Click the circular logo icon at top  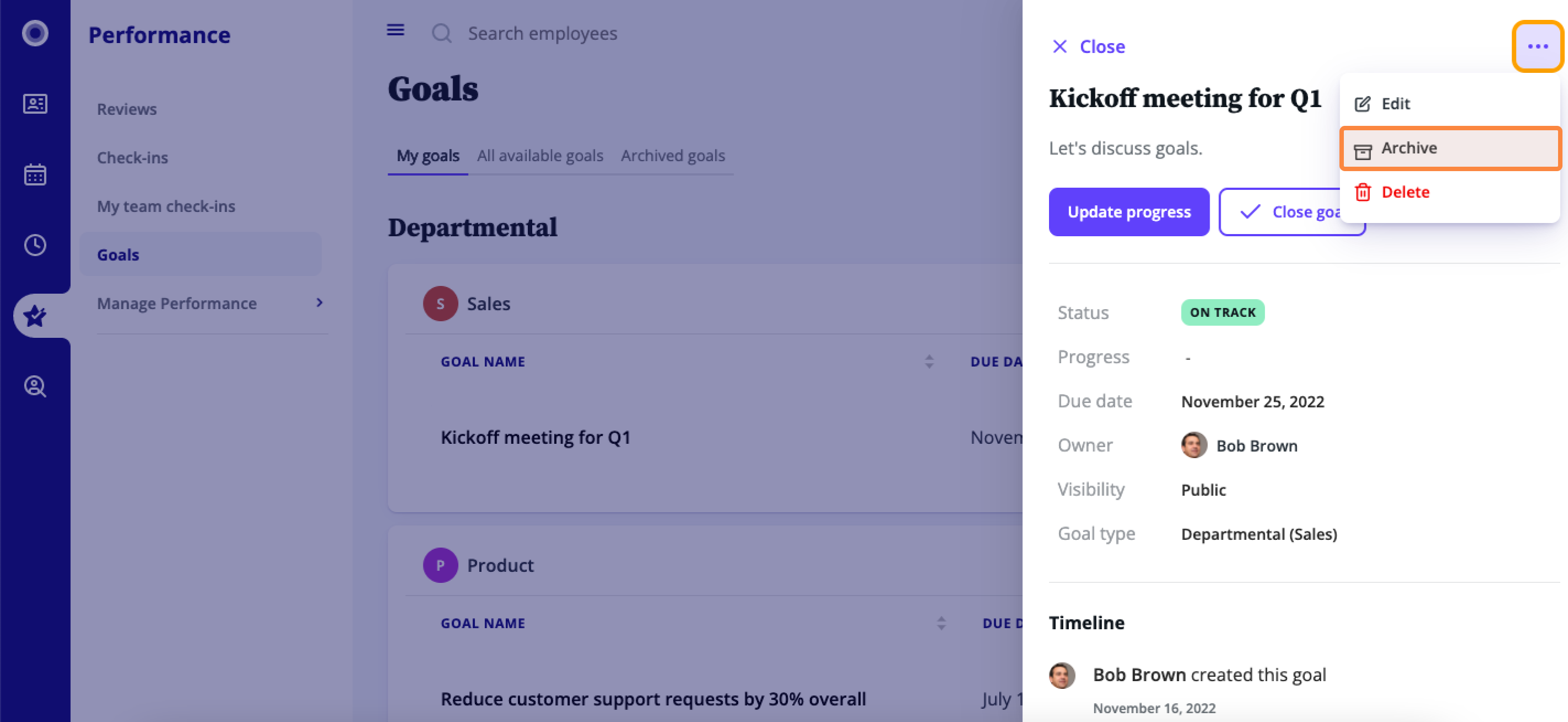coord(35,33)
